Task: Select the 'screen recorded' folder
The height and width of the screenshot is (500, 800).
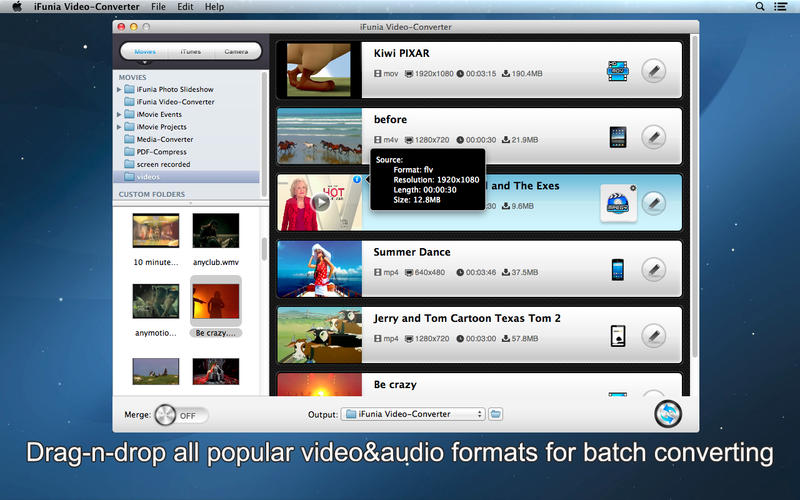Action: tap(162, 164)
